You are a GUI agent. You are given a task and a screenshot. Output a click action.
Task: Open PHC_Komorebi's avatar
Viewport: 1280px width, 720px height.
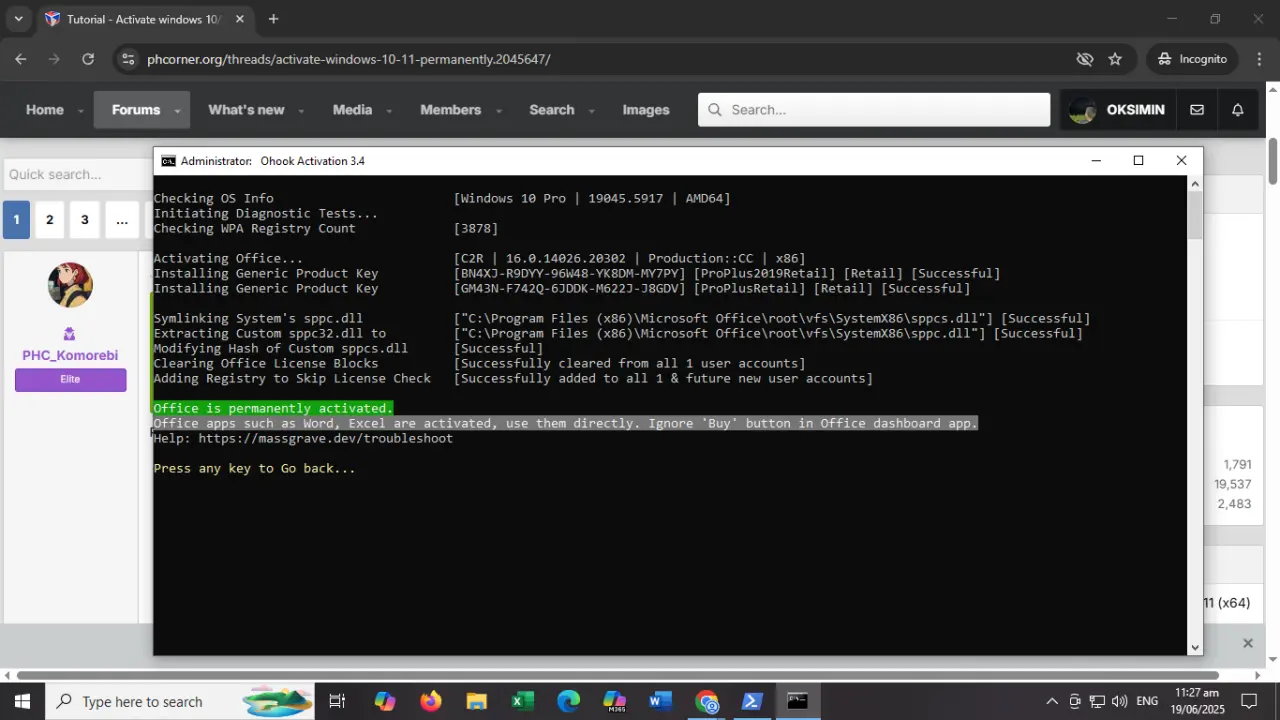click(x=70, y=285)
